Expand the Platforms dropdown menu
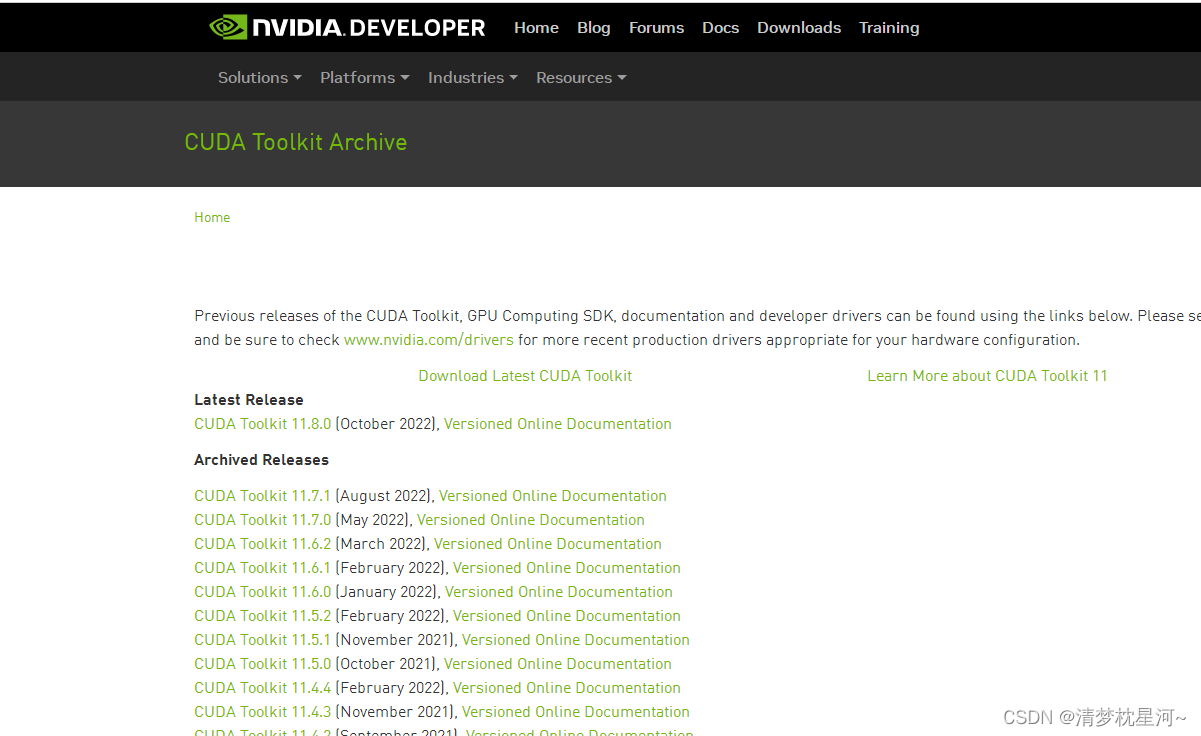This screenshot has height=736, width=1201. point(365,77)
